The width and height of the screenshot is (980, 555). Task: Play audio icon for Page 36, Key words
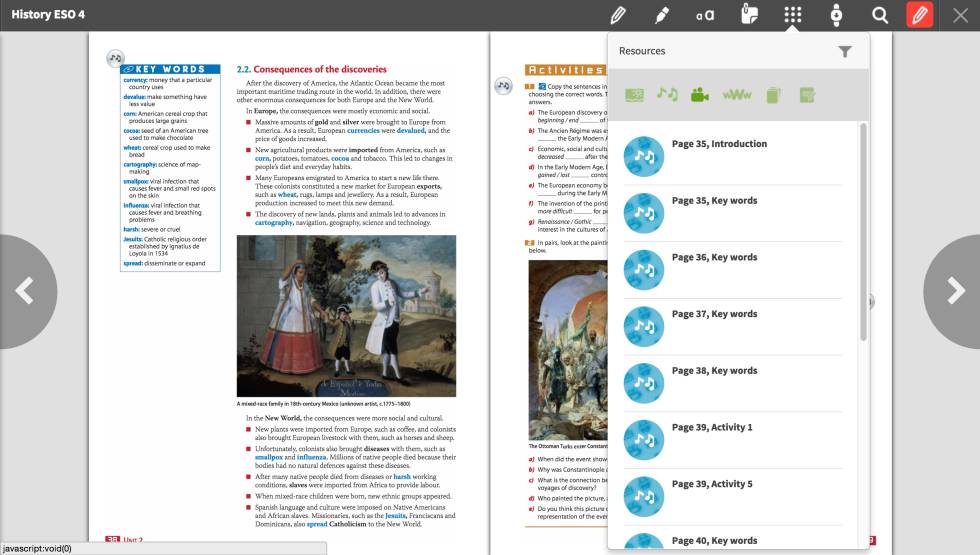point(644,270)
